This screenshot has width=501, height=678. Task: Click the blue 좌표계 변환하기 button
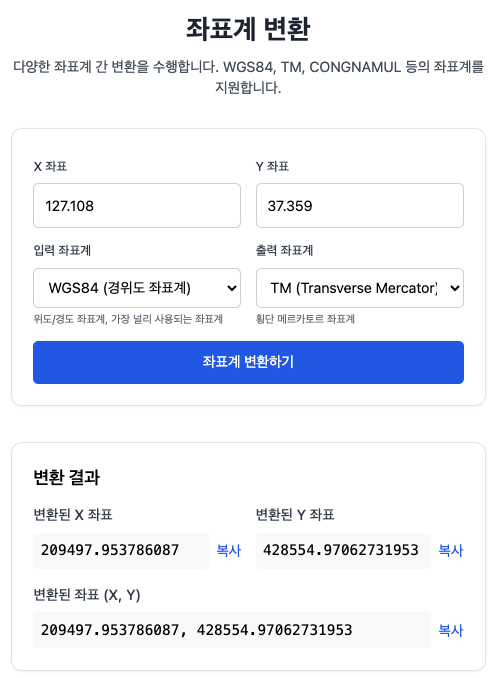[x=248, y=362]
